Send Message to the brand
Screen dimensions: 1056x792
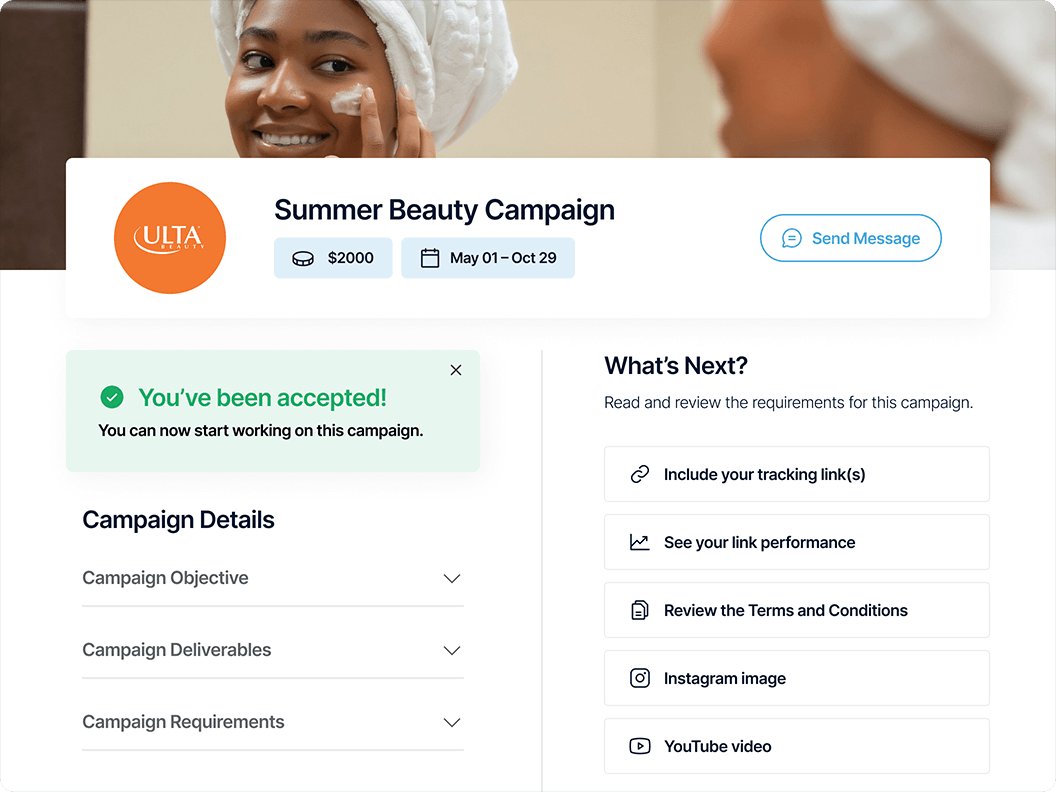tap(851, 238)
